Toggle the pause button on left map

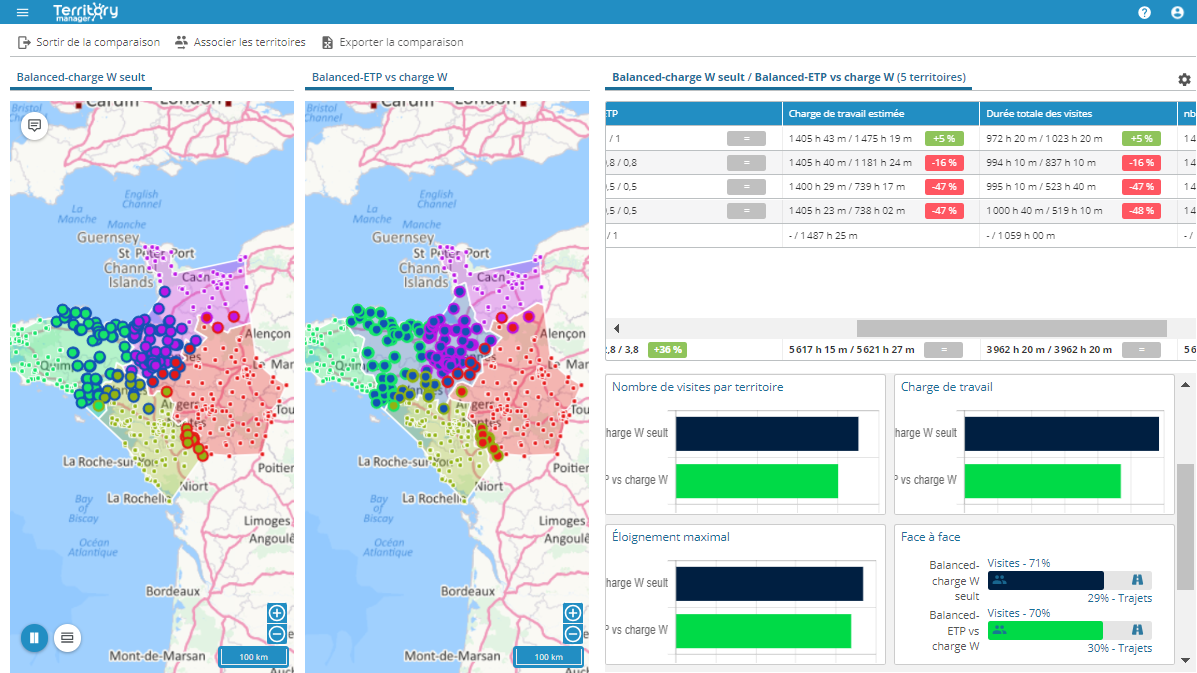pos(34,637)
